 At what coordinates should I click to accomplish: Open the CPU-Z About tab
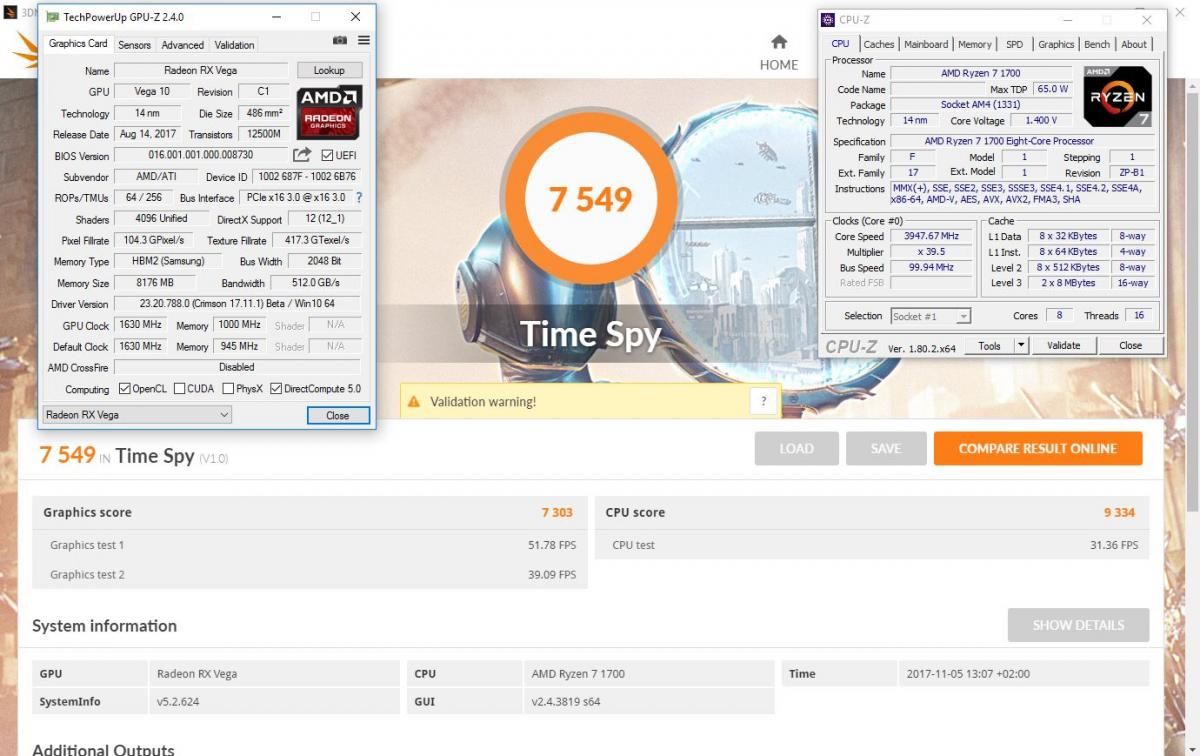click(1134, 44)
